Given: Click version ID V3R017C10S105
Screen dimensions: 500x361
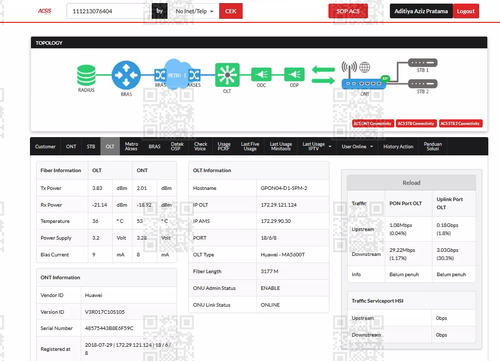Looking at the screenshot, I should [x=105, y=312].
